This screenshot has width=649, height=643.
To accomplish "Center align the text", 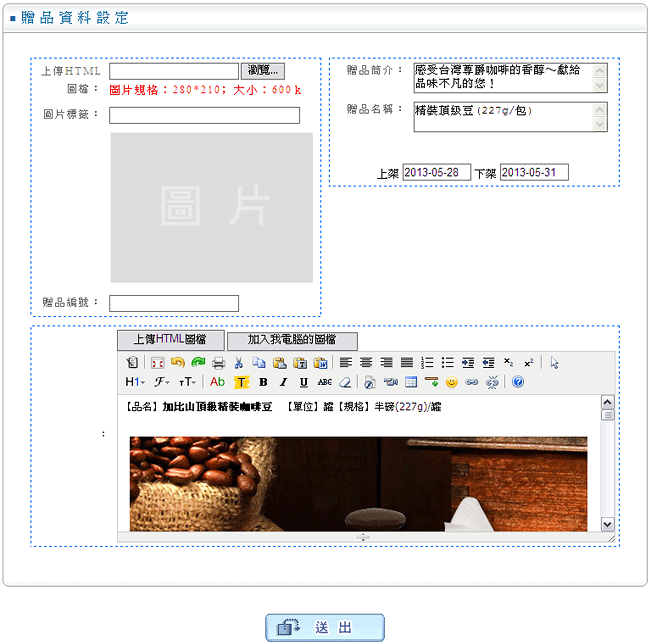I will 366,363.
